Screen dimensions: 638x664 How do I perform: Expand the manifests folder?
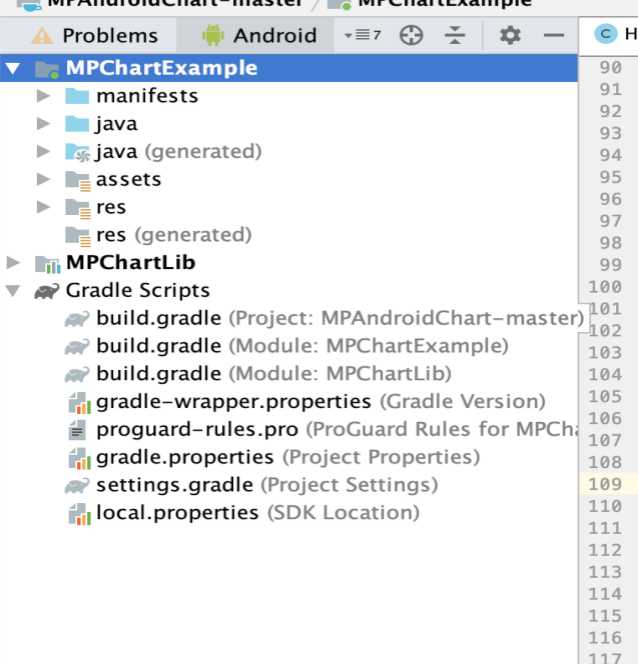click(x=43, y=96)
